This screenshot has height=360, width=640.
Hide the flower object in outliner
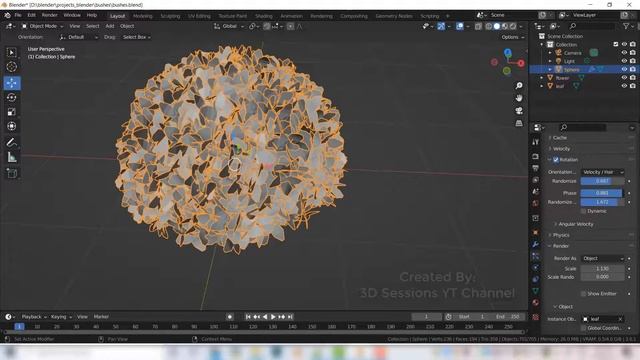tap(624, 78)
